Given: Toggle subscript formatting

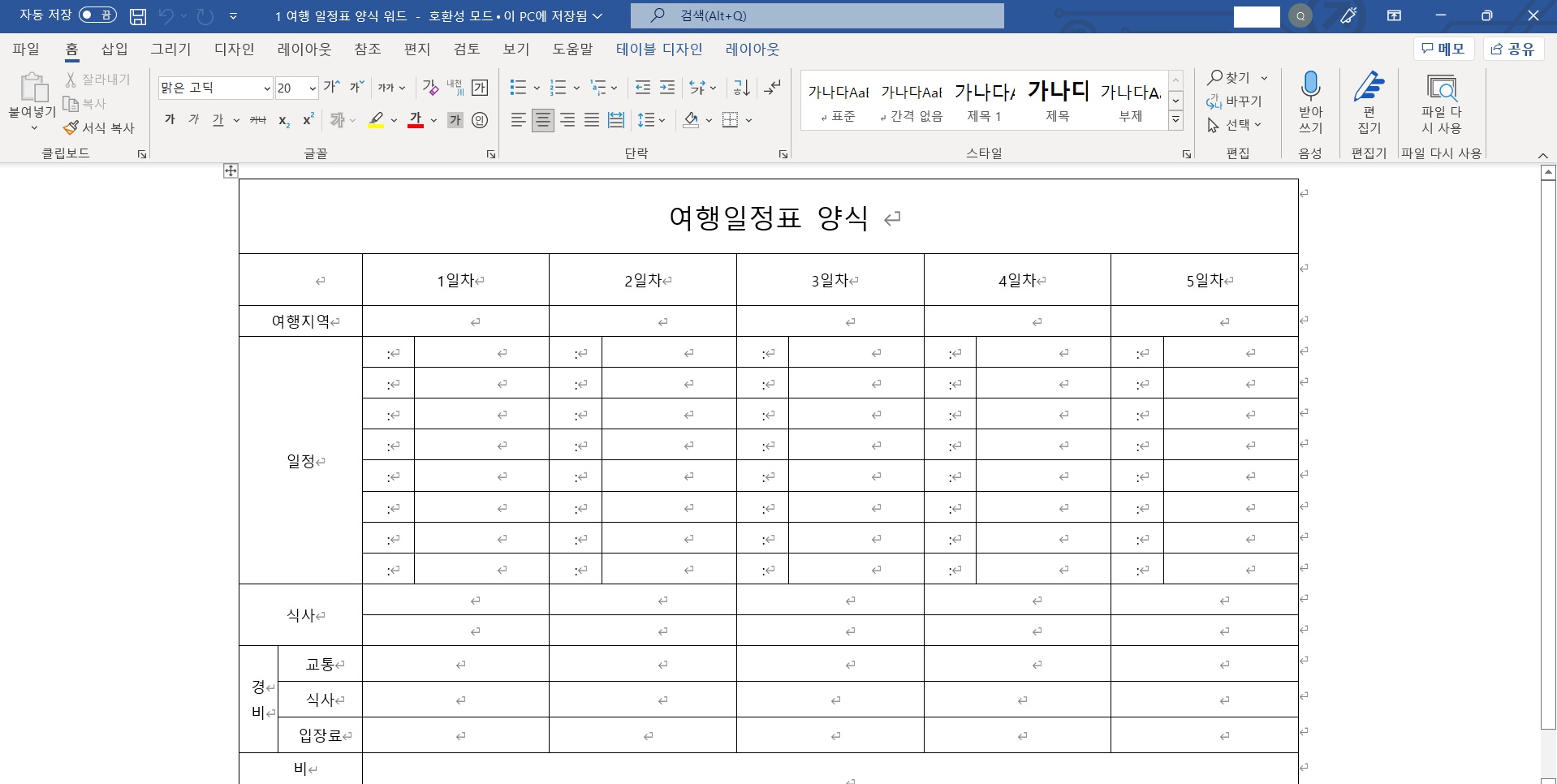Looking at the screenshot, I should point(284,120).
